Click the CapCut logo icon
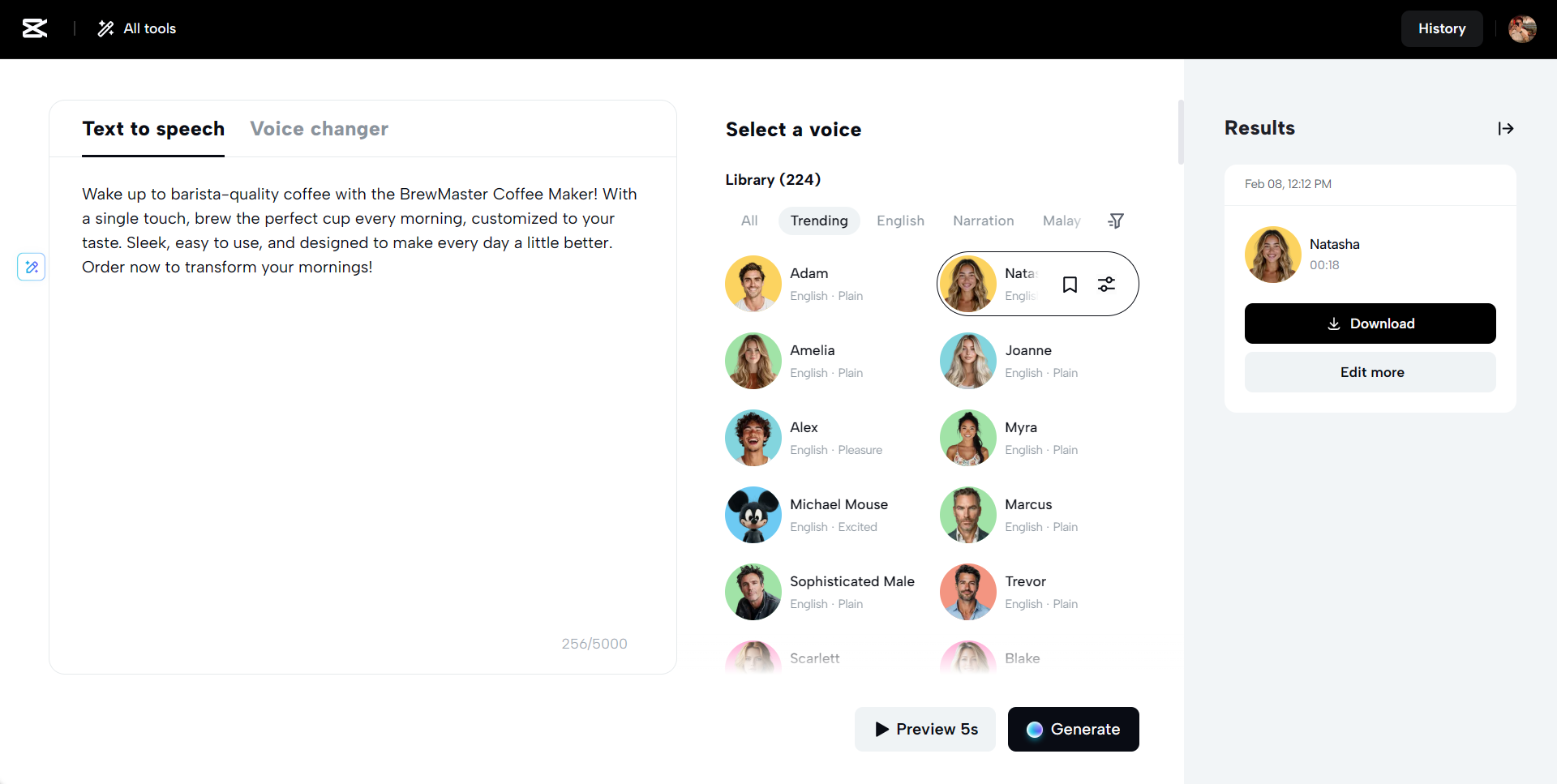Screen dimensions: 1557x784 pos(35,28)
